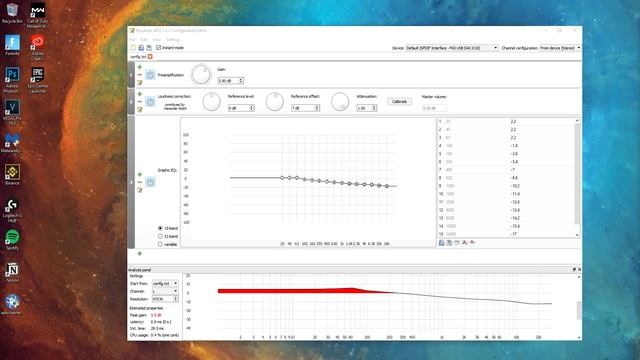Image resolution: width=640 pixels, height=360 pixels.
Task: Open the Adobe Photoshop desktop shortcut
Action: click(12, 80)
